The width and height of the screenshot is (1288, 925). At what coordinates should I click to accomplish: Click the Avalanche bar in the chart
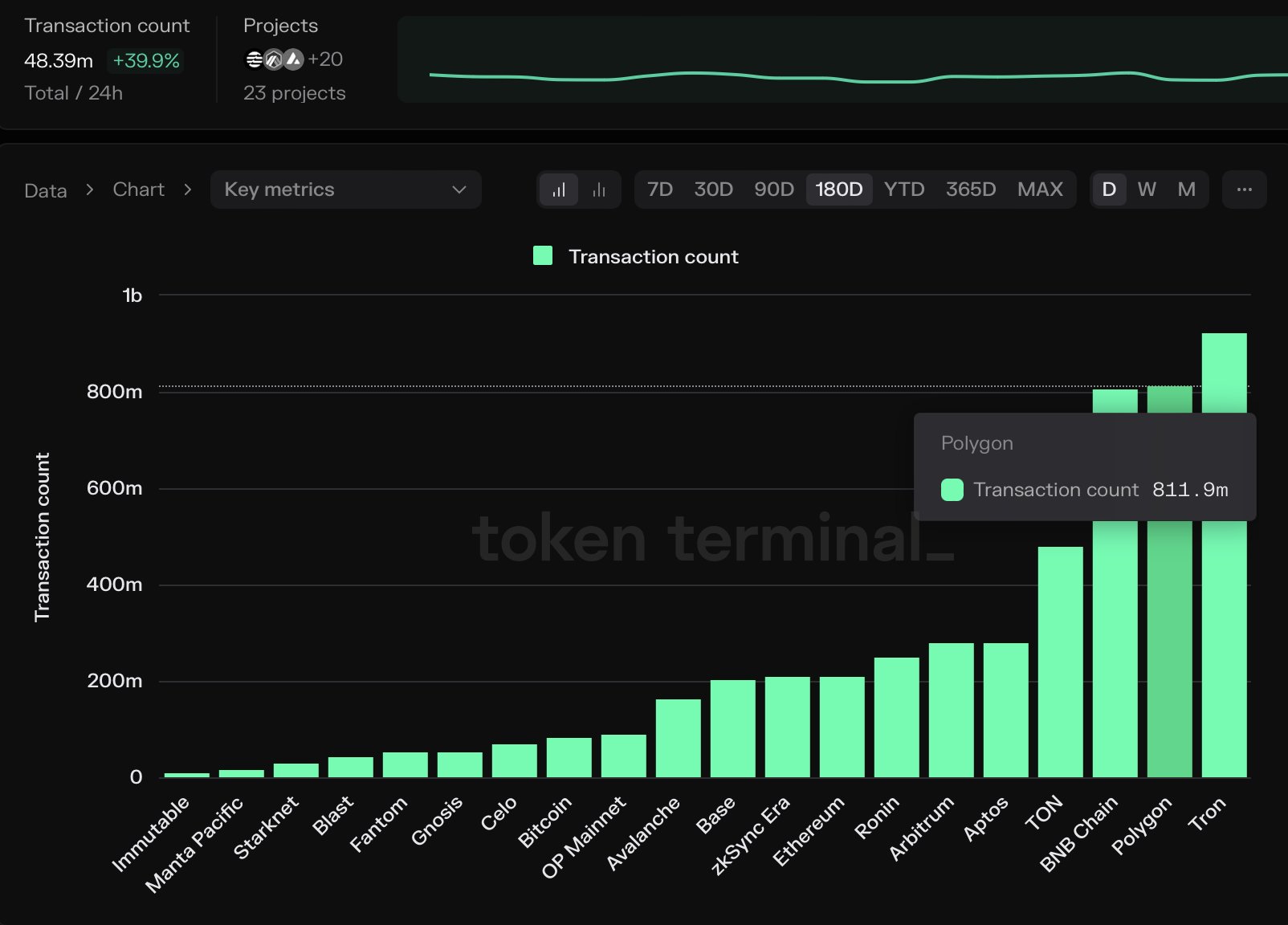click(679, 738)
